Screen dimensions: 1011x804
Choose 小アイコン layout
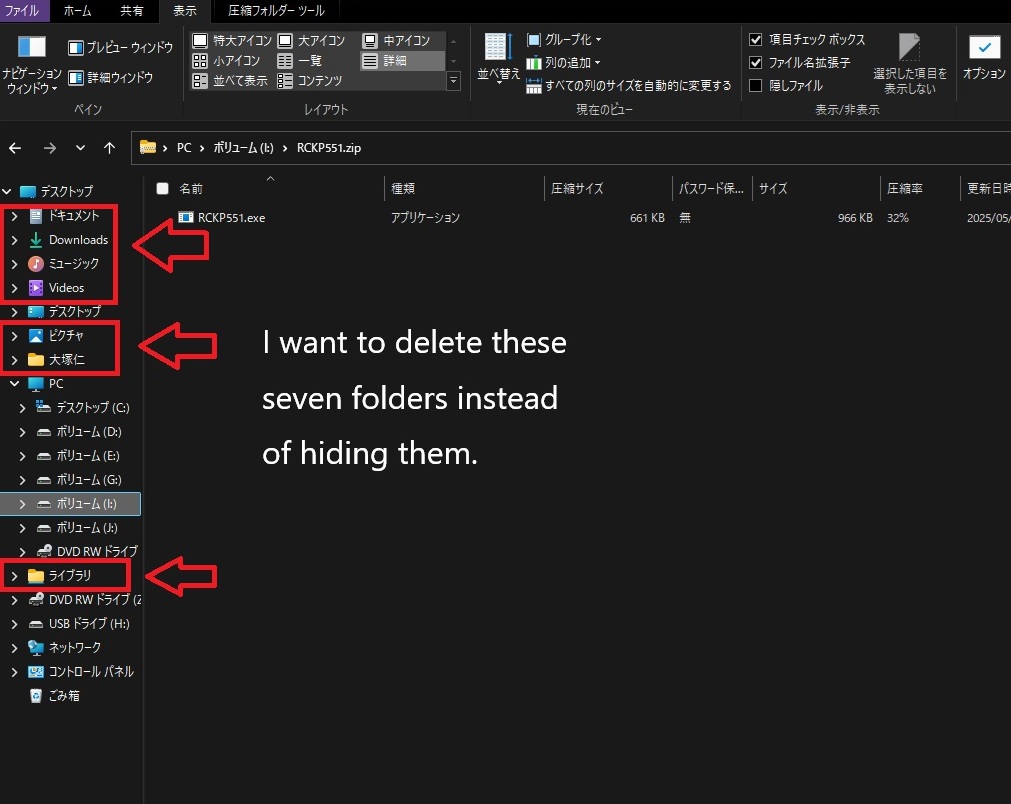226,61
